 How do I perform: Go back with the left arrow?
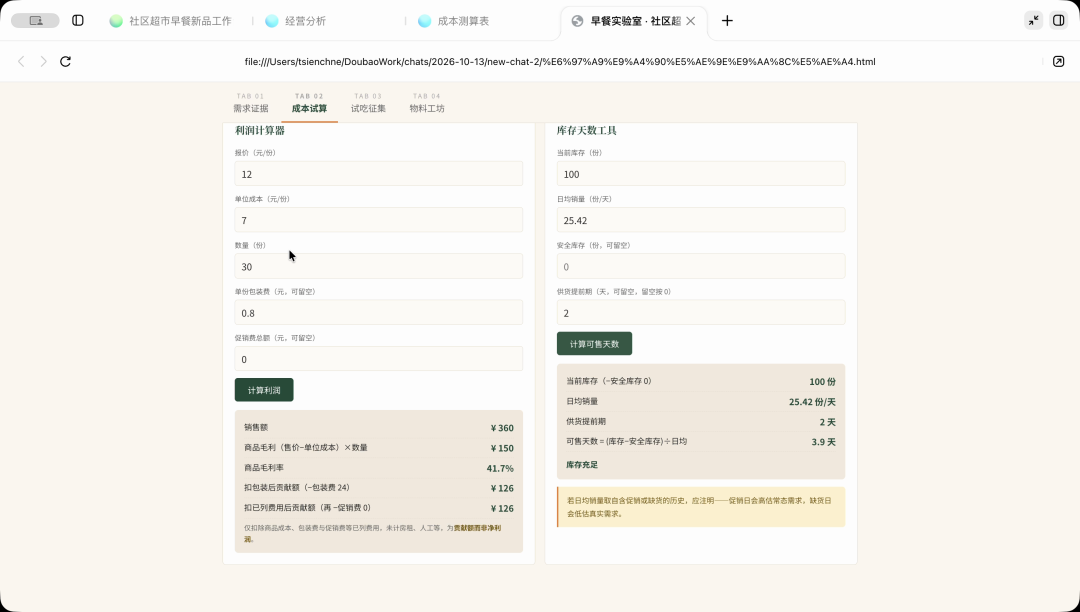(x=21, y=61)
